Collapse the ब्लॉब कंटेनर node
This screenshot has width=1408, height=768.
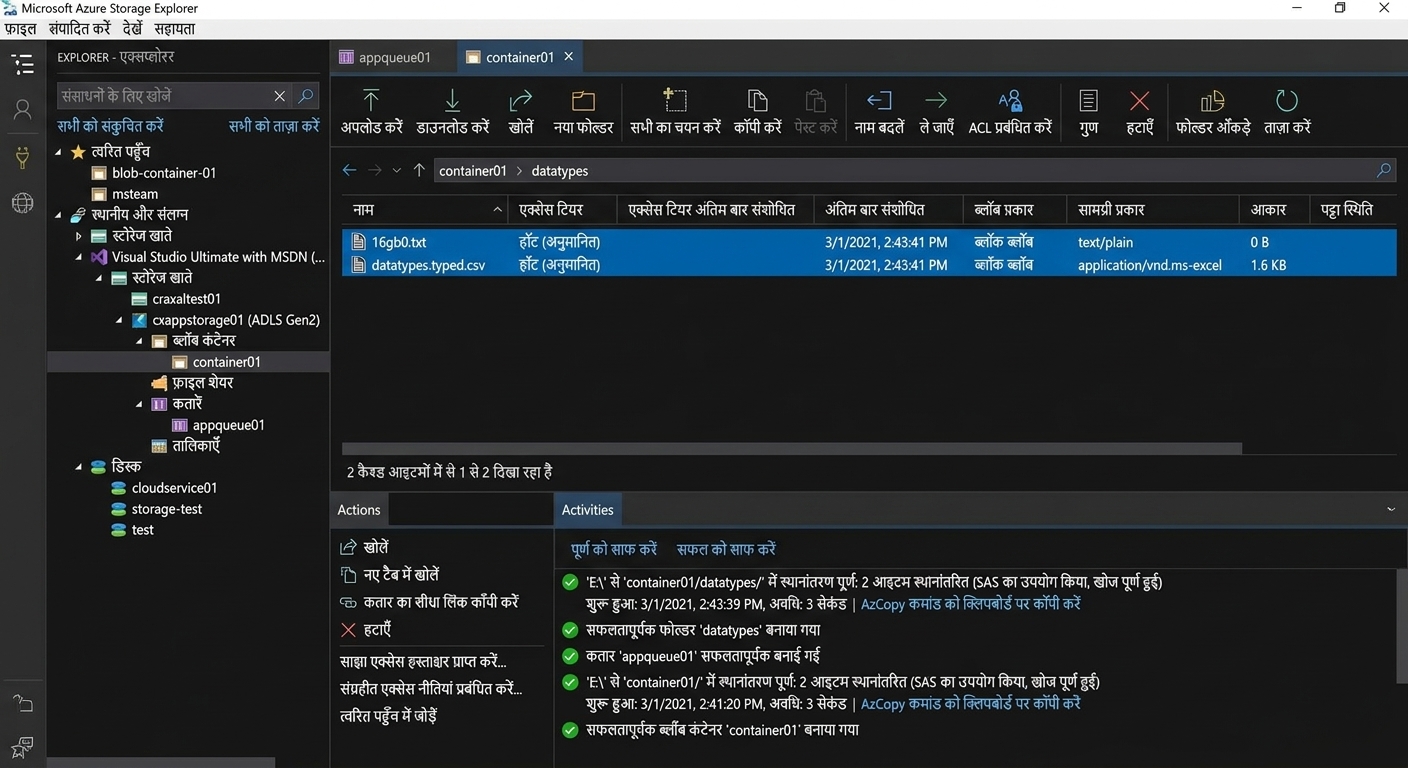click(140, 341)
